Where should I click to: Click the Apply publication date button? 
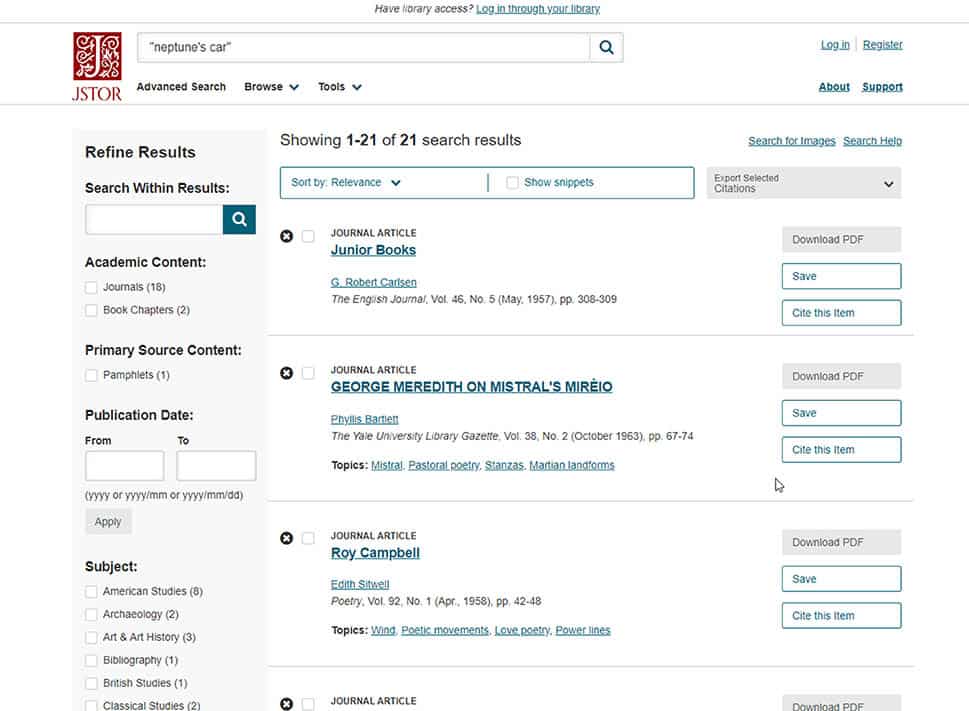pyautogui.click(x=108, y=522)
